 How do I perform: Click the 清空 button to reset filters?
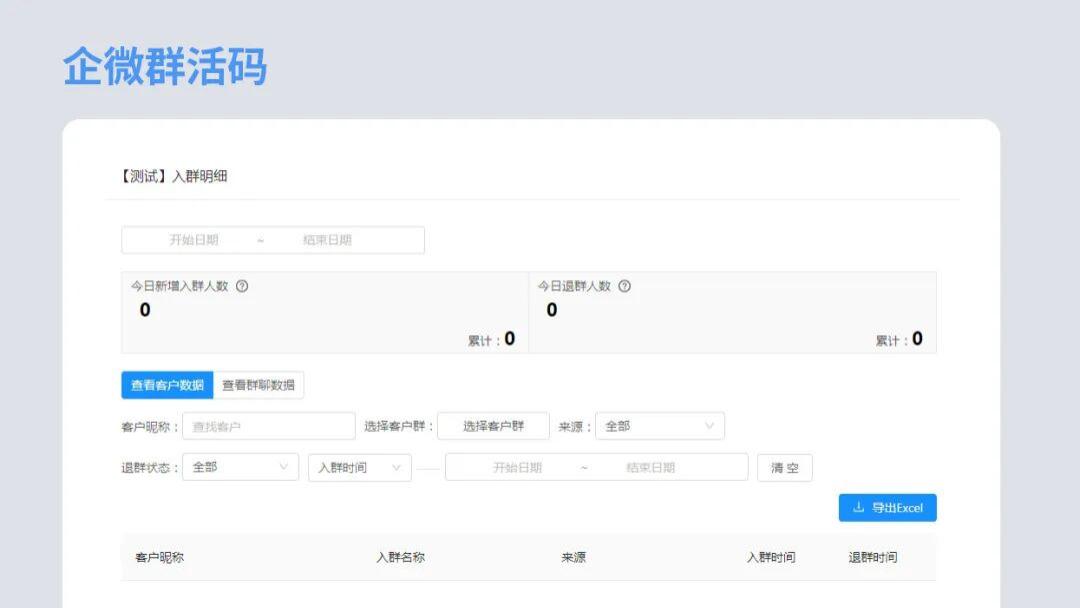pos(785,467)
